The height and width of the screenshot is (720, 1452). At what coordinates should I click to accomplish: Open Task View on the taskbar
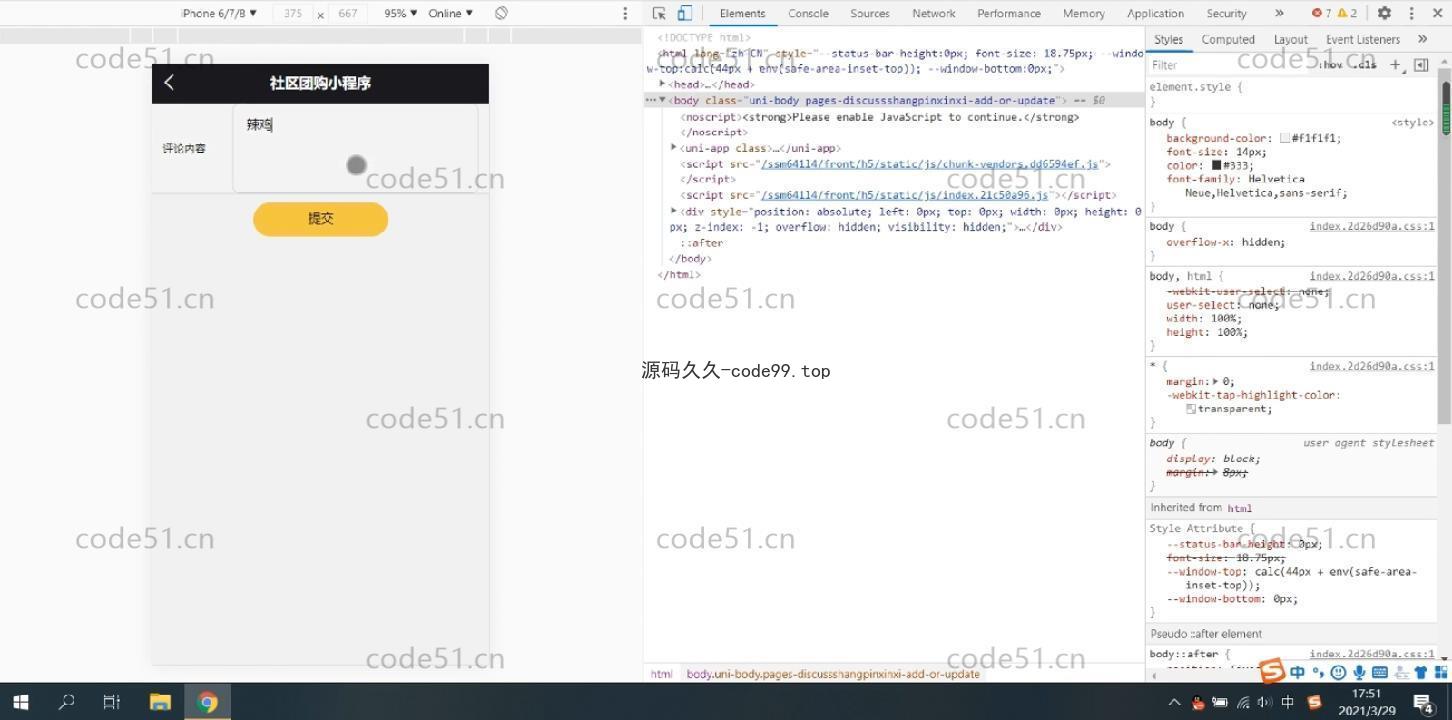[112, 702]
